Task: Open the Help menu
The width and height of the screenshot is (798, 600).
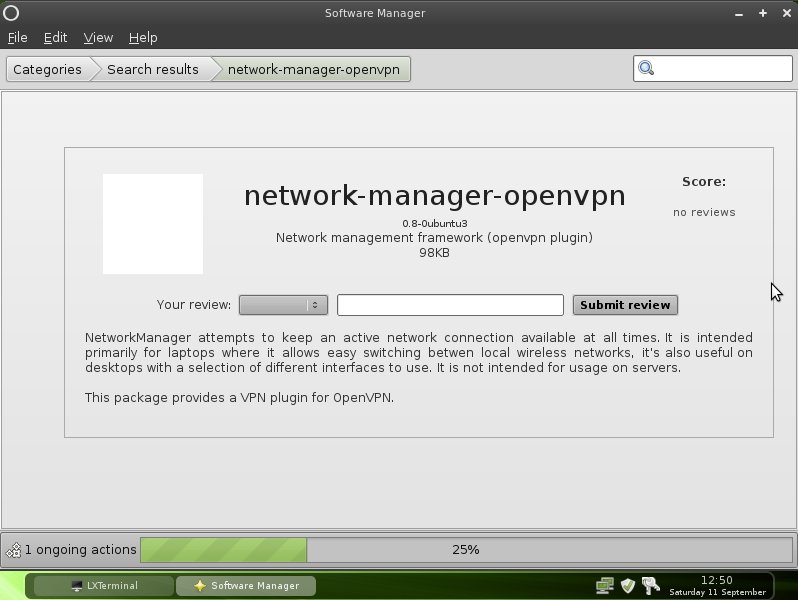Action: click(143, 38)
